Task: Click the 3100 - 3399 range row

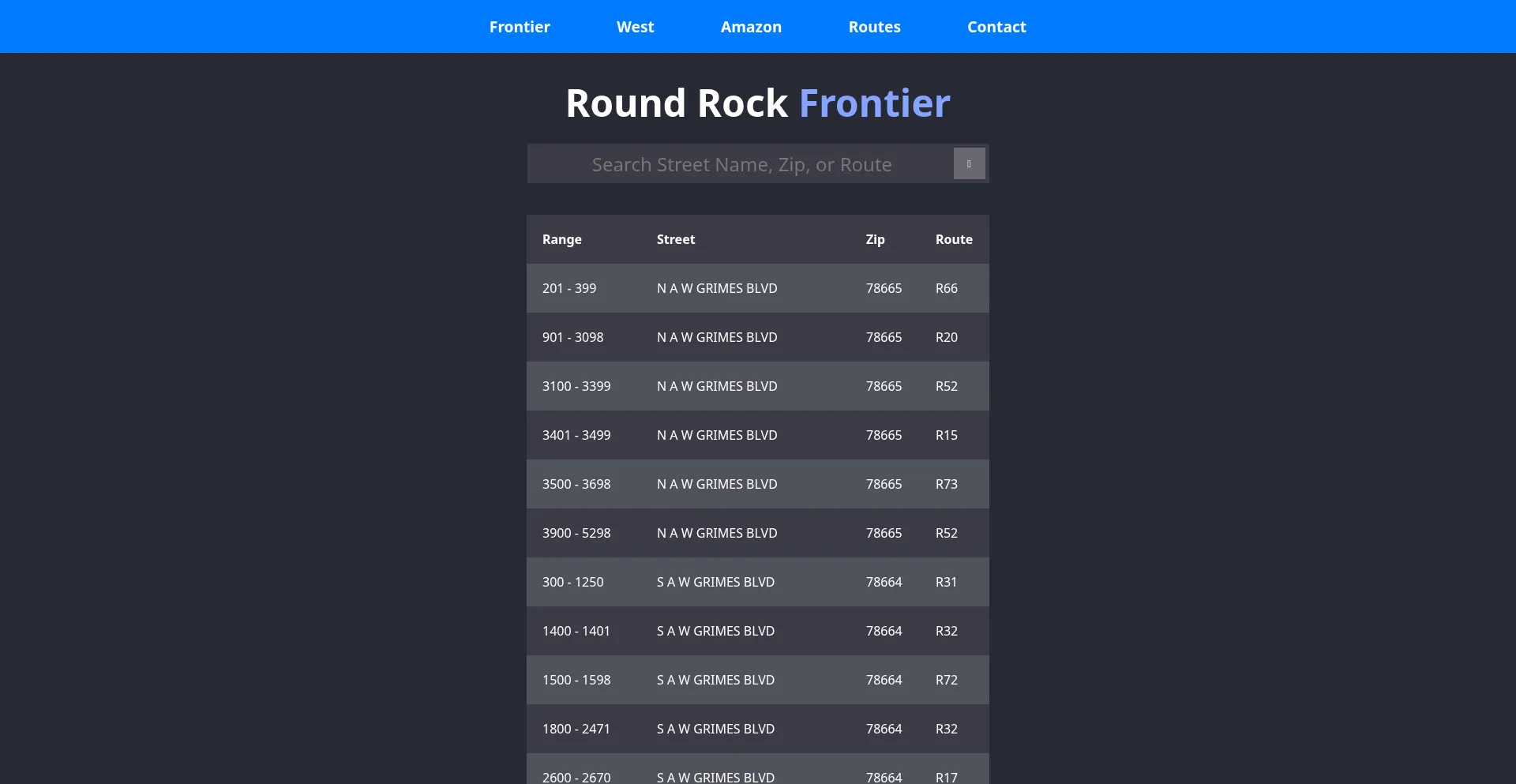Action: 758,386
